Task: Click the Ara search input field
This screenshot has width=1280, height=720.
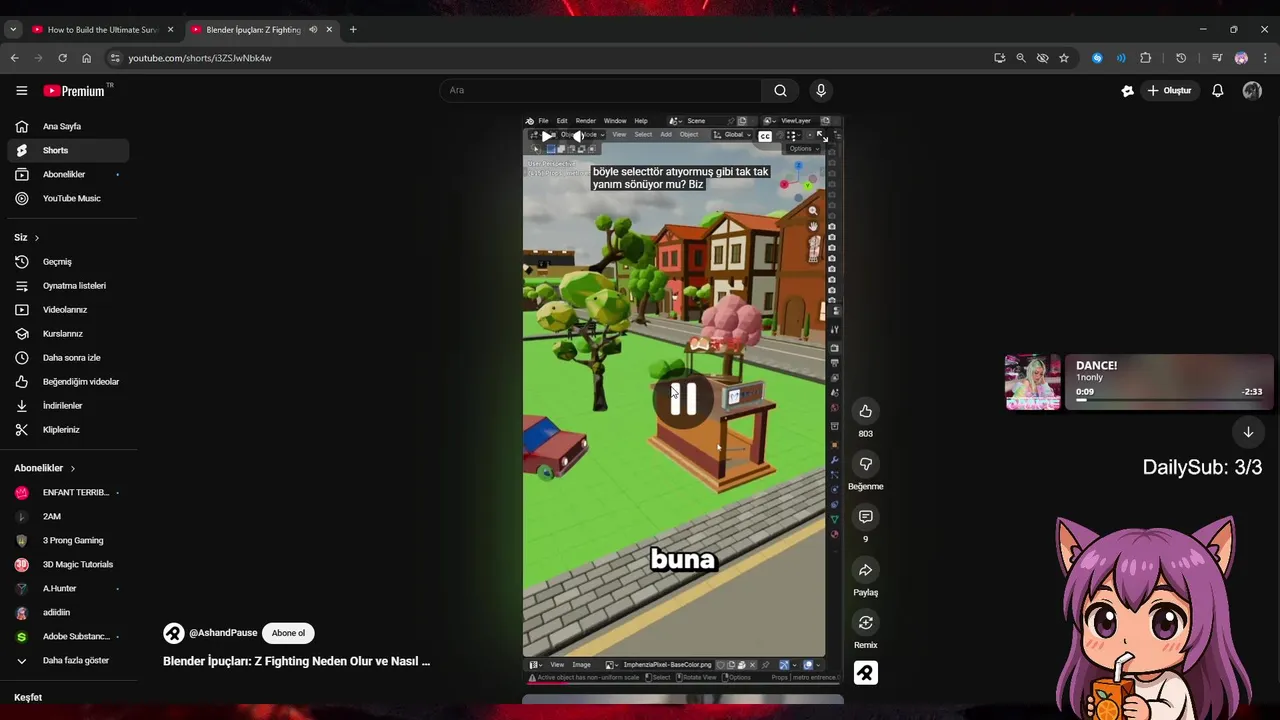Action: tap(600, 90)
